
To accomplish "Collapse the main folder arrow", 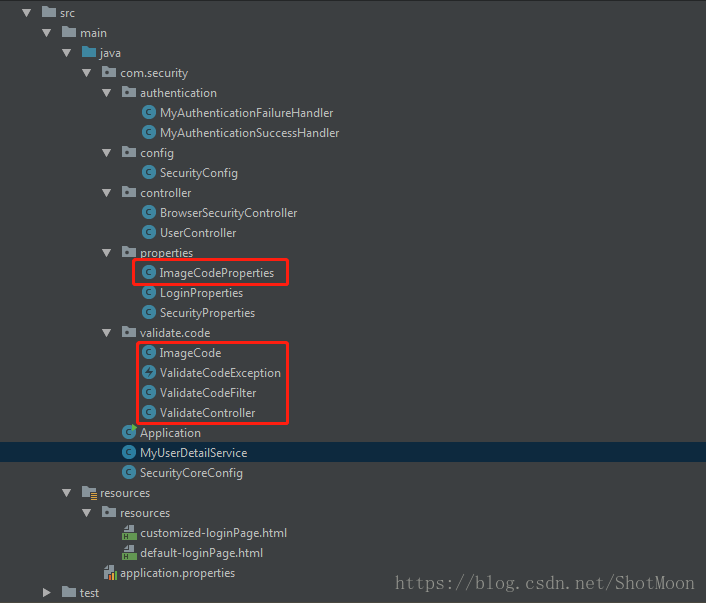I will coord(46,33).
